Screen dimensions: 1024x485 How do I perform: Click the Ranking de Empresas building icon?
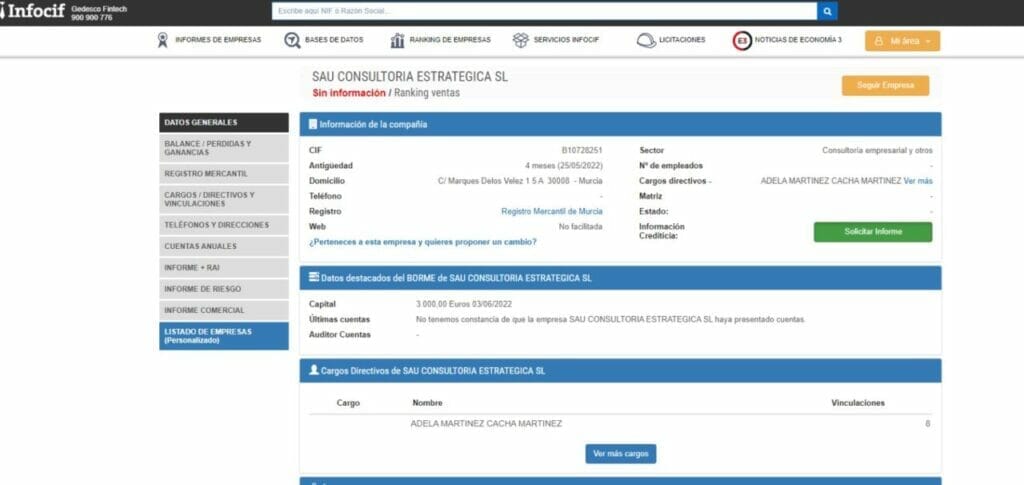point(397,40)
